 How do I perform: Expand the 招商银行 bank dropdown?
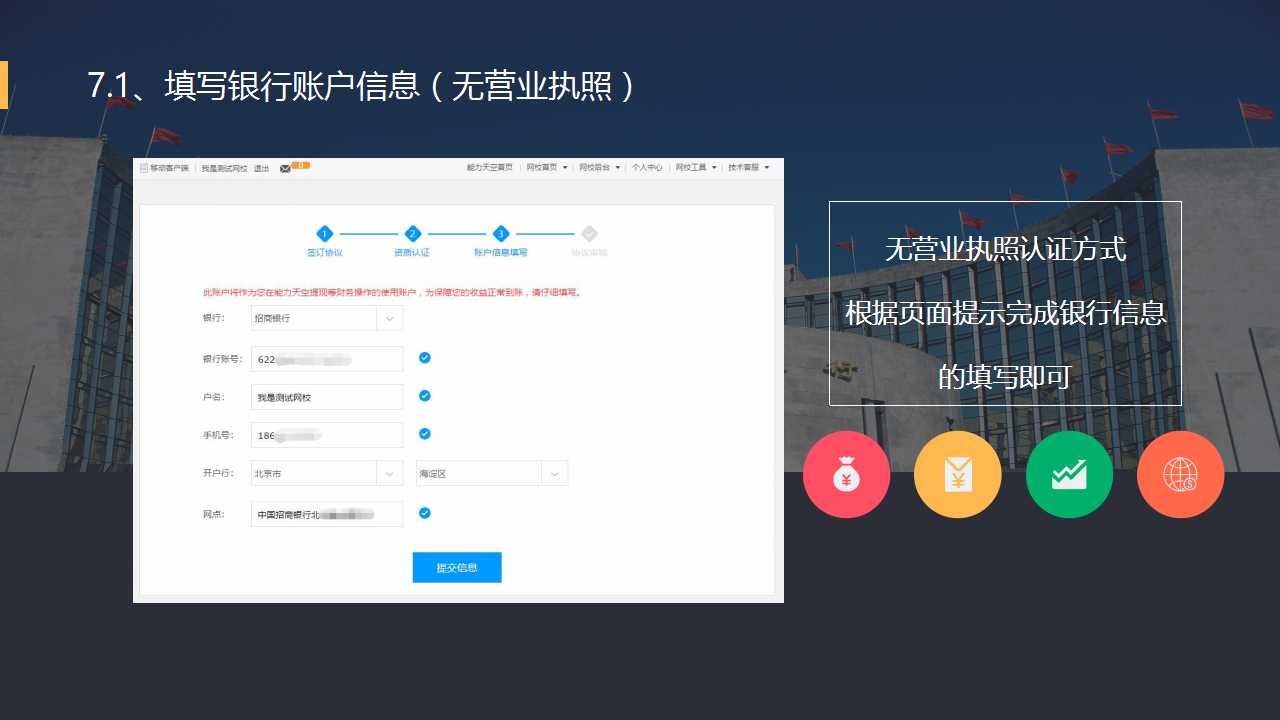[x=389, y=318]
